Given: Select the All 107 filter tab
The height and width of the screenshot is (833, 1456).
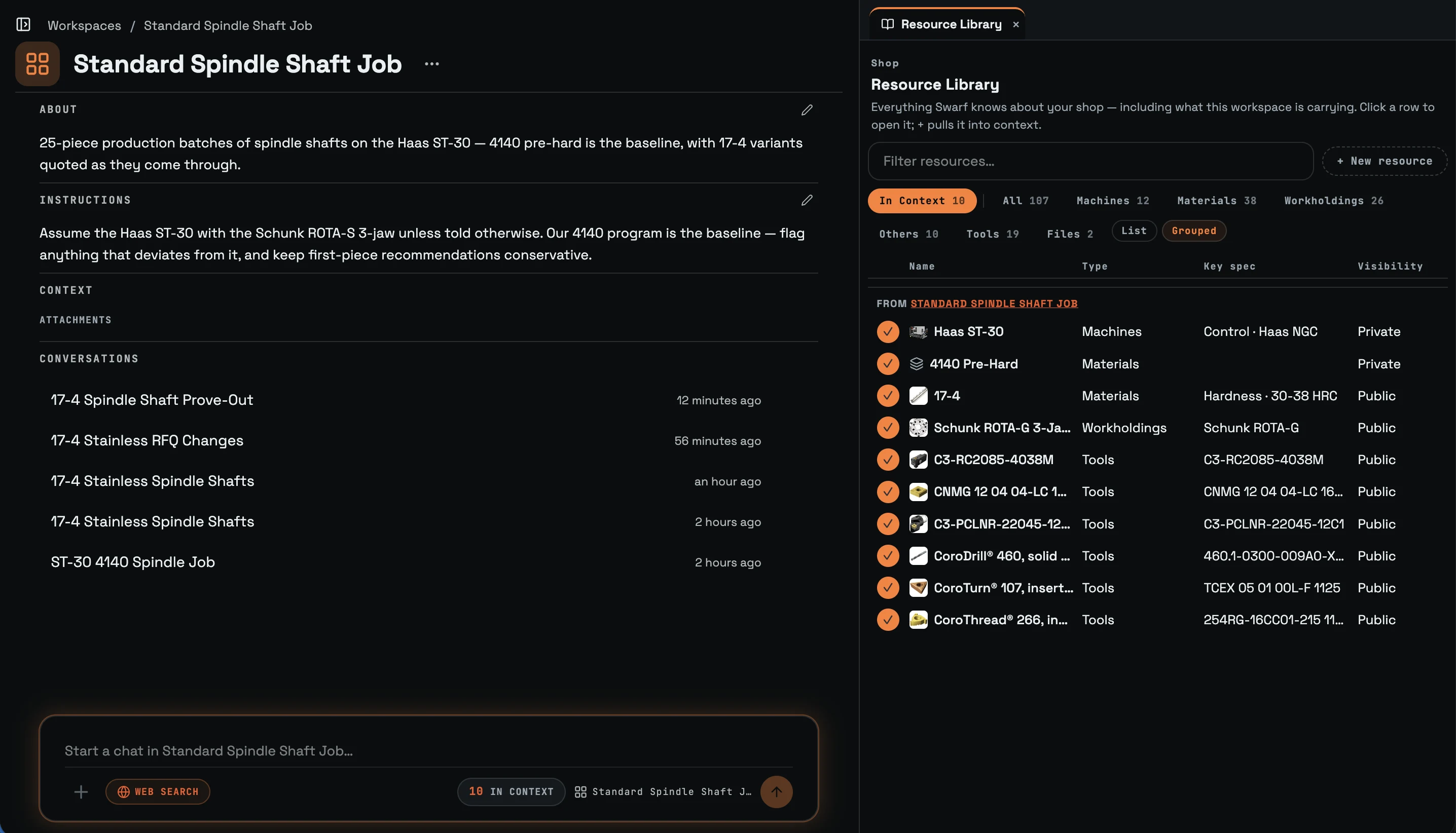Looking at the screenshot, I should point(1026,201).
